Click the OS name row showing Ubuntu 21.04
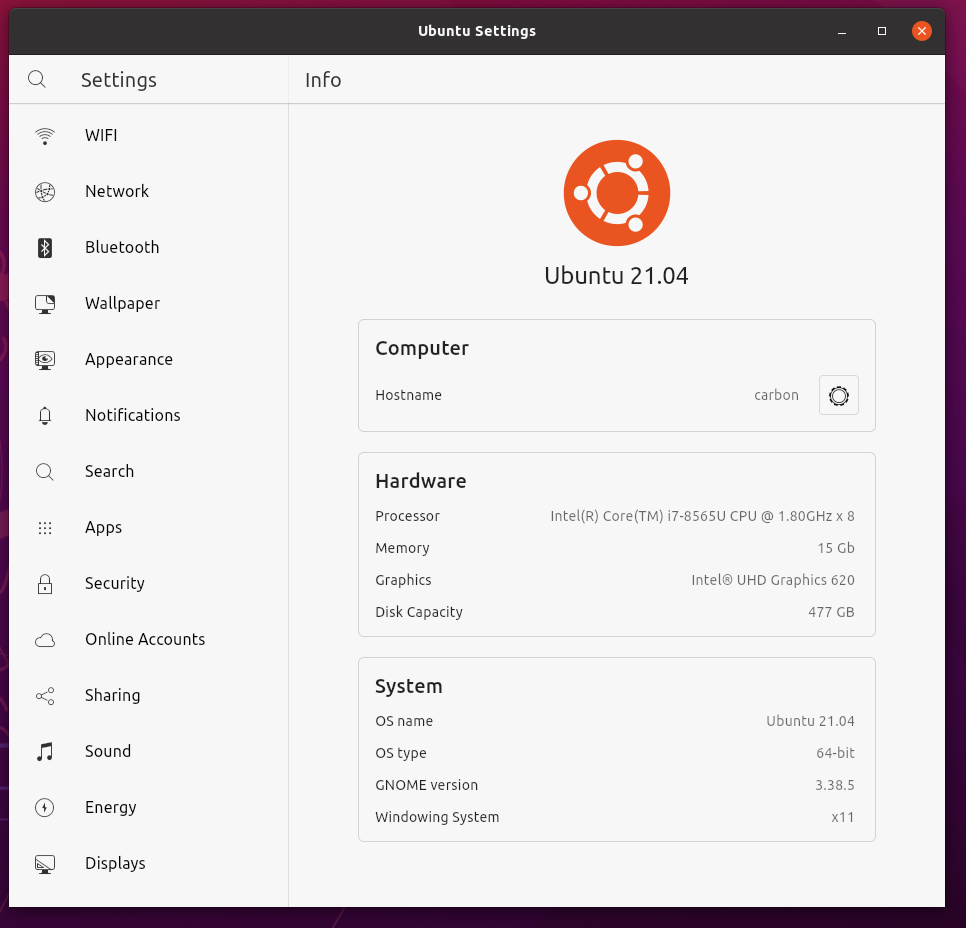Viewport: 966px width, 928px height. tap(616, 721)
